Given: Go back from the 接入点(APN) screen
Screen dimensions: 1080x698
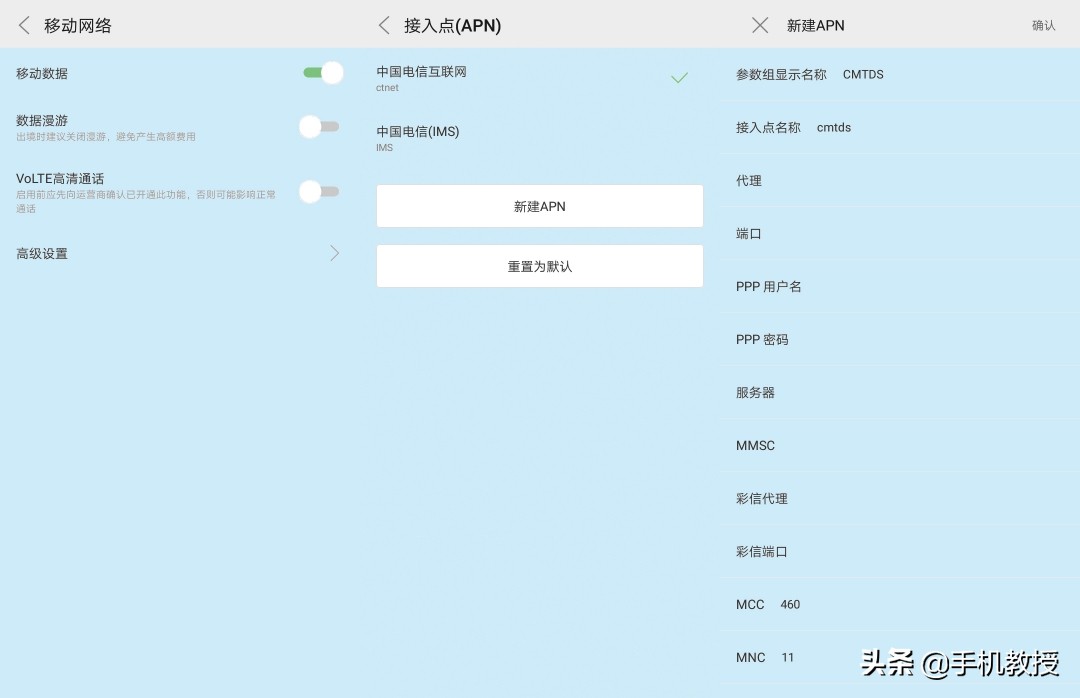Looking at the screenshot, I should coord(384,25).
